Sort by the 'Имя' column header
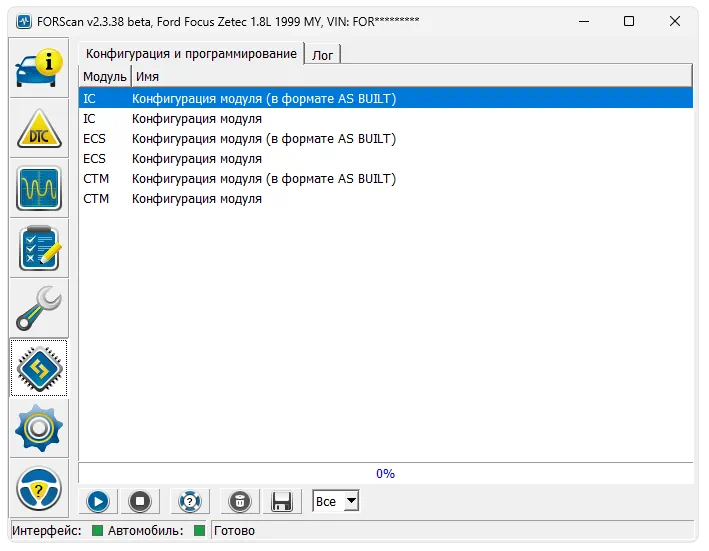 (411, 76)
